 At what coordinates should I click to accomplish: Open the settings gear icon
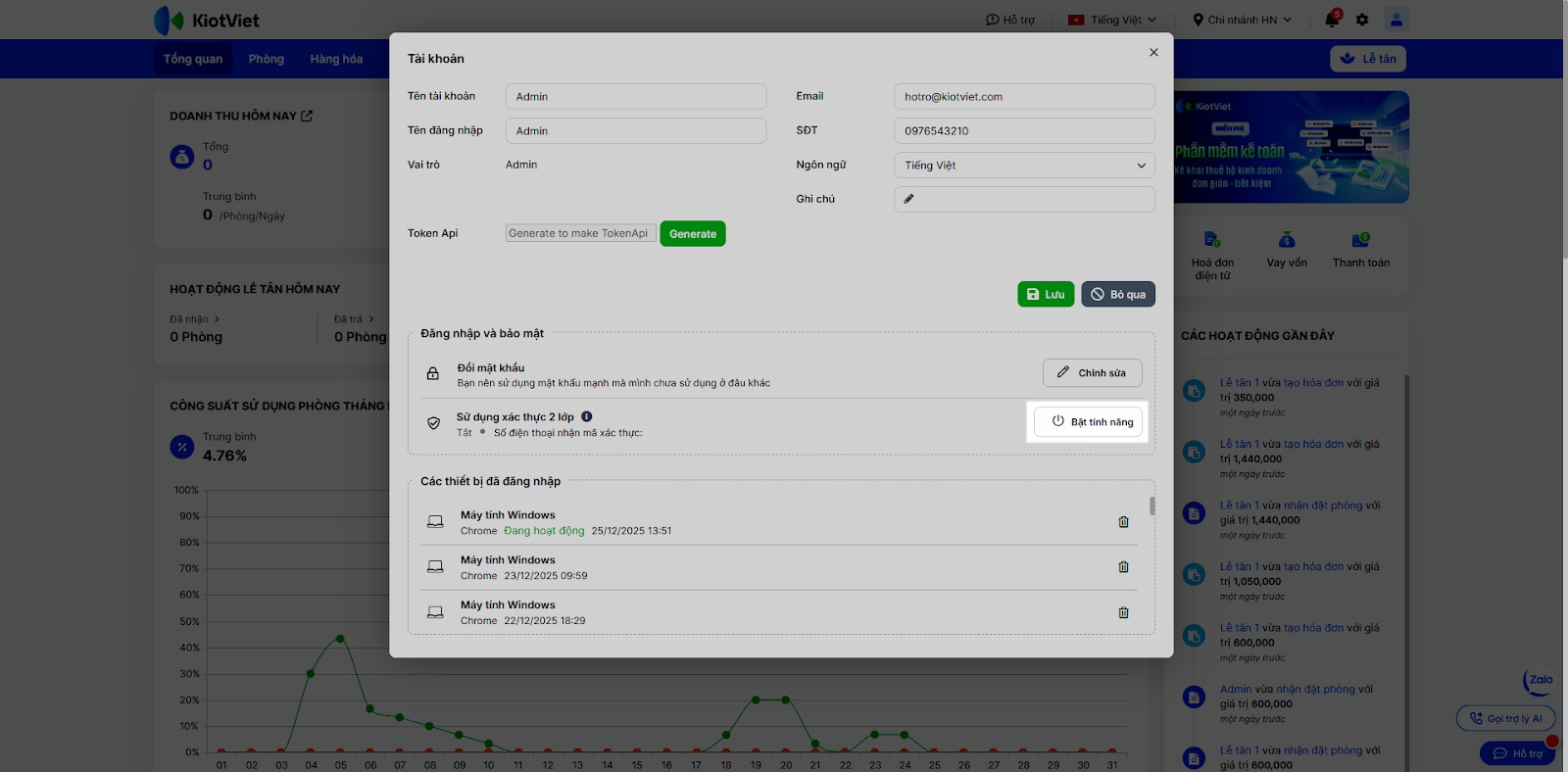tap(1362, 20)
